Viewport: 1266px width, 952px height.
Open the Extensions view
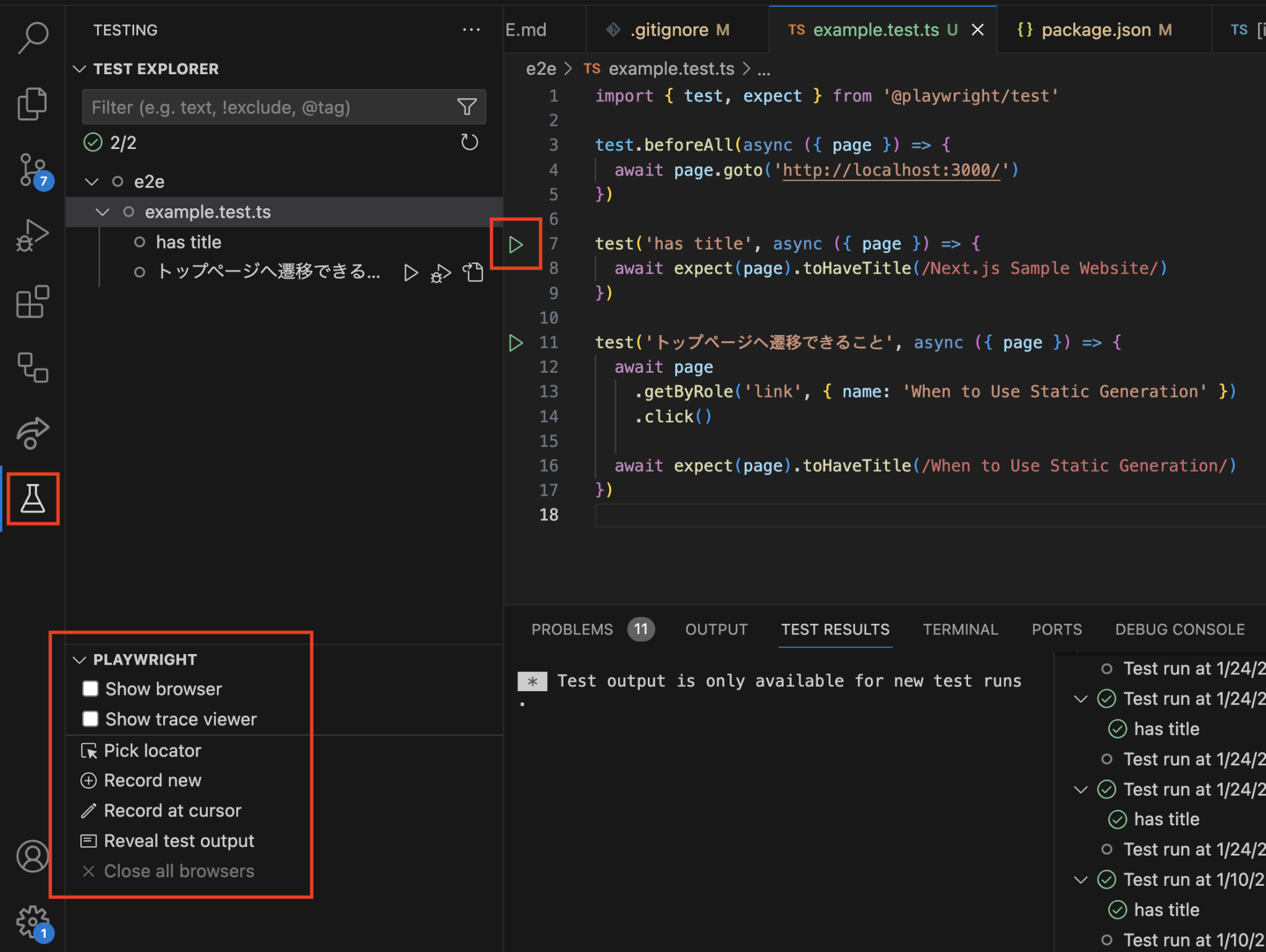pyautogui.click(x=32, y=302)
